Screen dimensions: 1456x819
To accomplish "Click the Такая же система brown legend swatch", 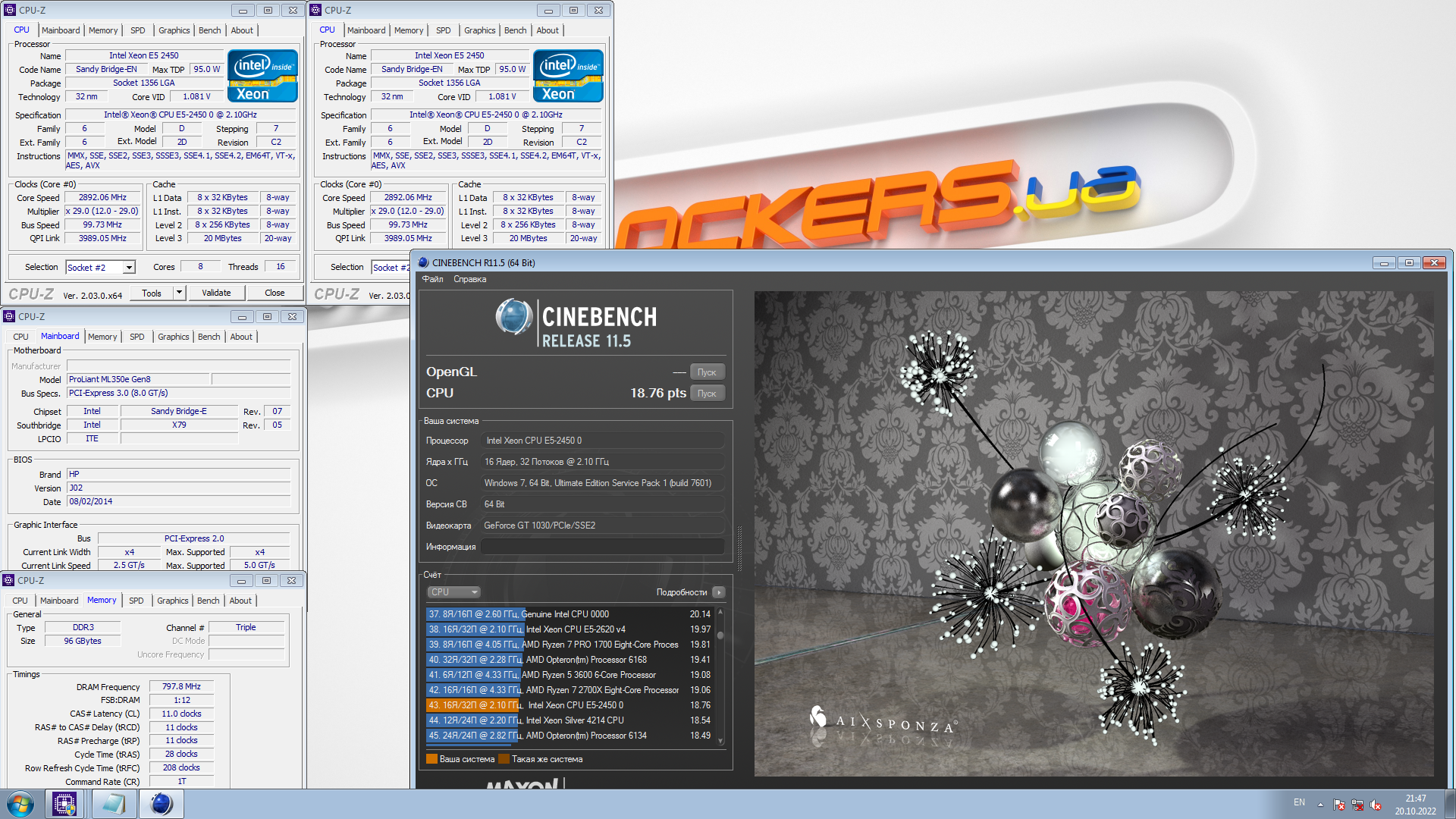I will pos(504,759).
